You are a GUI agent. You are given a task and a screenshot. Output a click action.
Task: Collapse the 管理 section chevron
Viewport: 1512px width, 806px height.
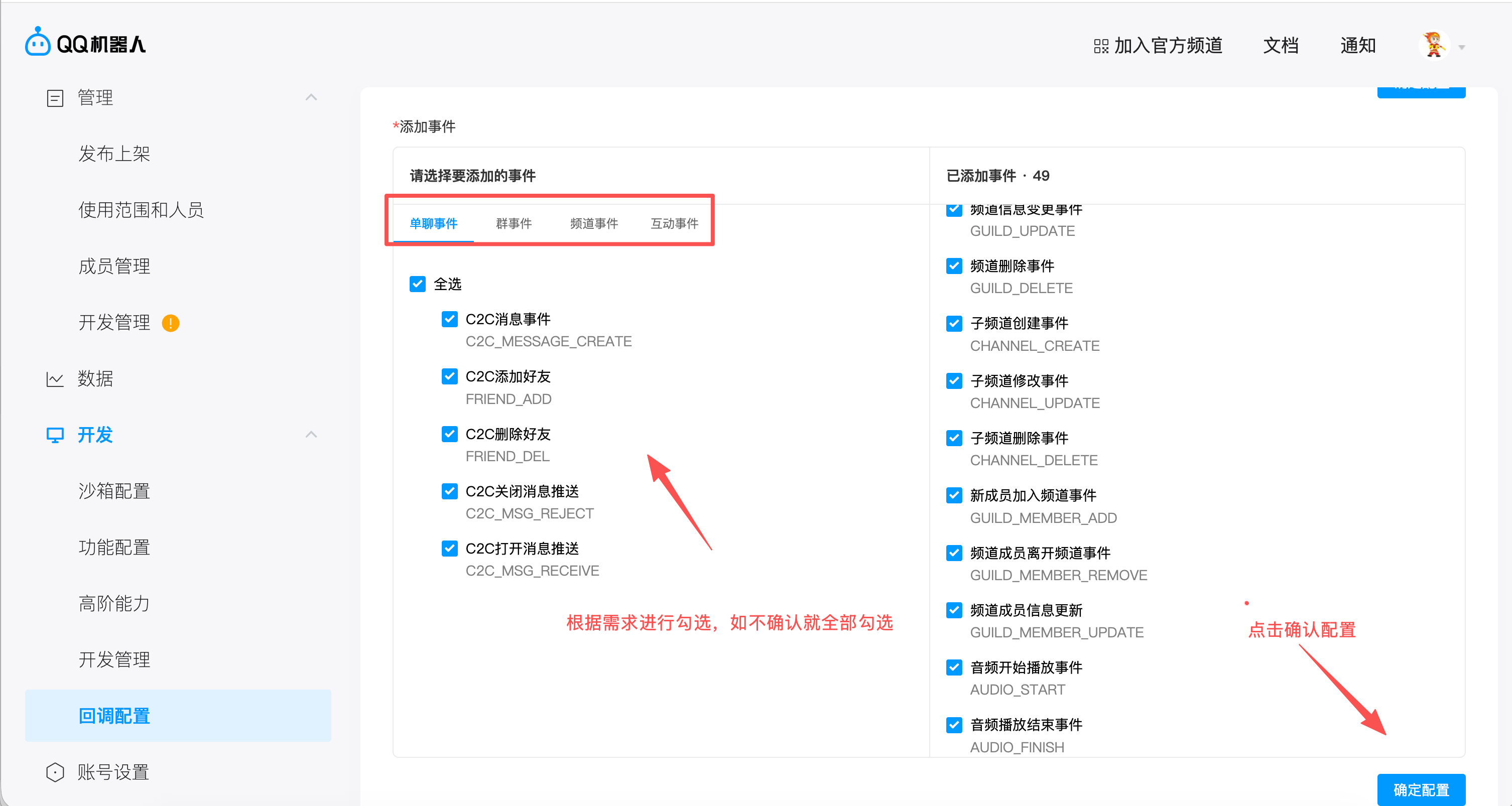311,97
